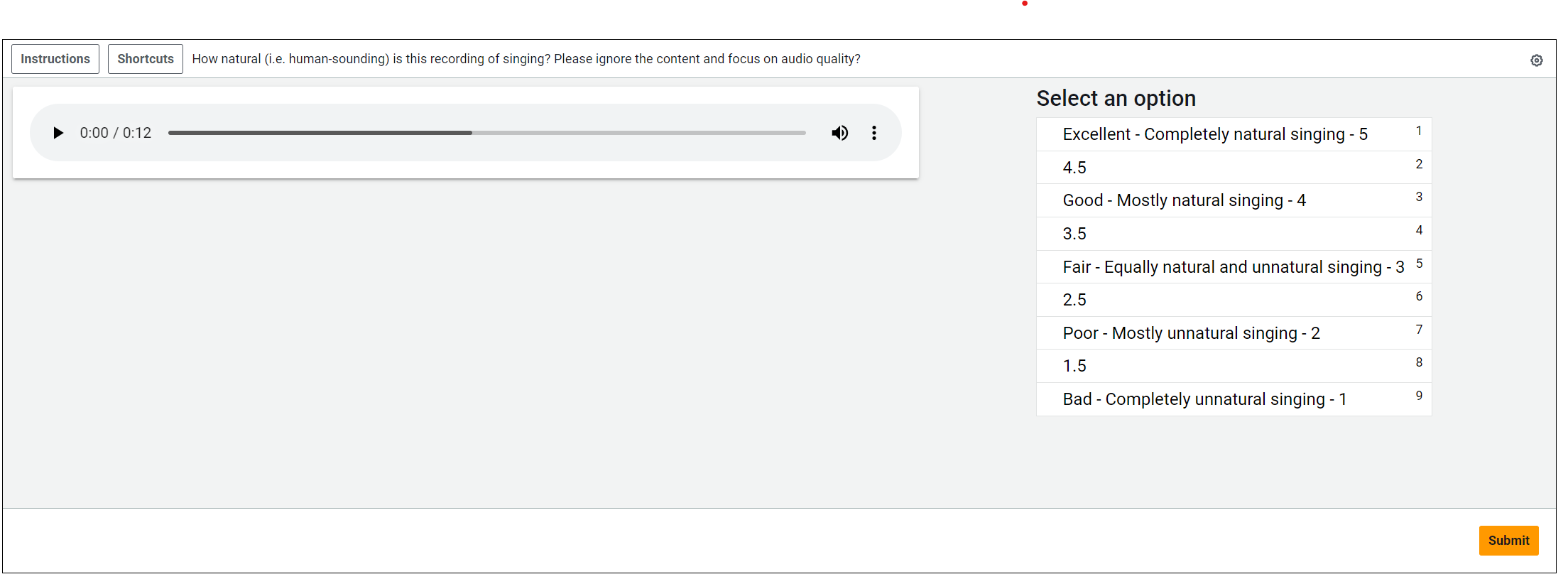This screenshot has height=584, width=1568.
Task: Submit the selected rating
Action: [1508, 541]
